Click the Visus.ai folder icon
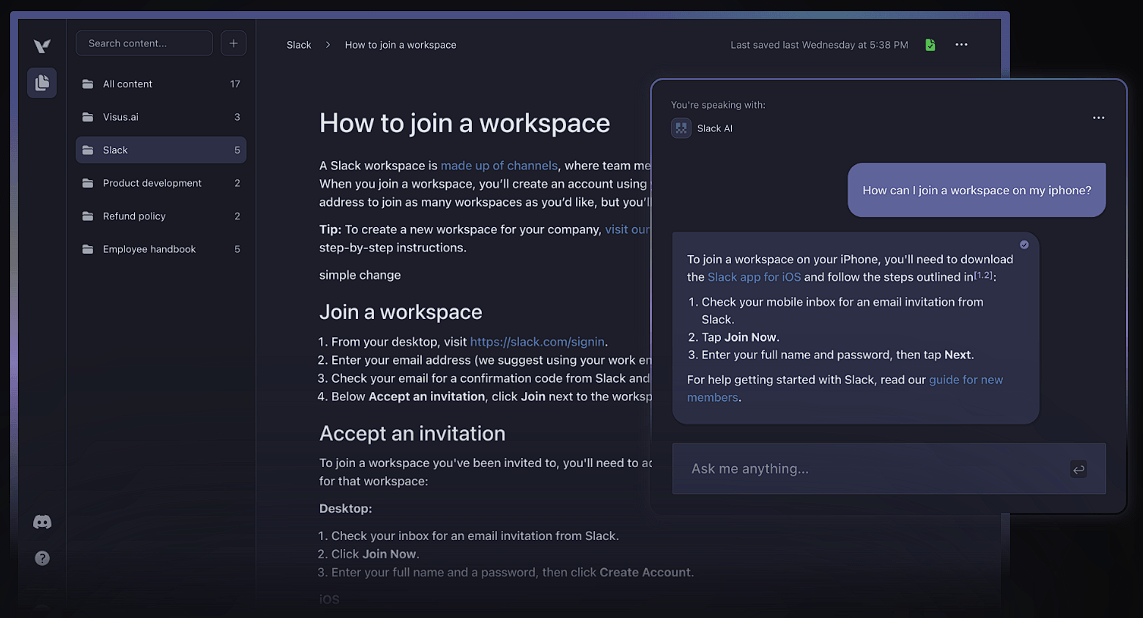Image resolution: width=1143 pixels, height=618 pixels. [x=87, y=117]
